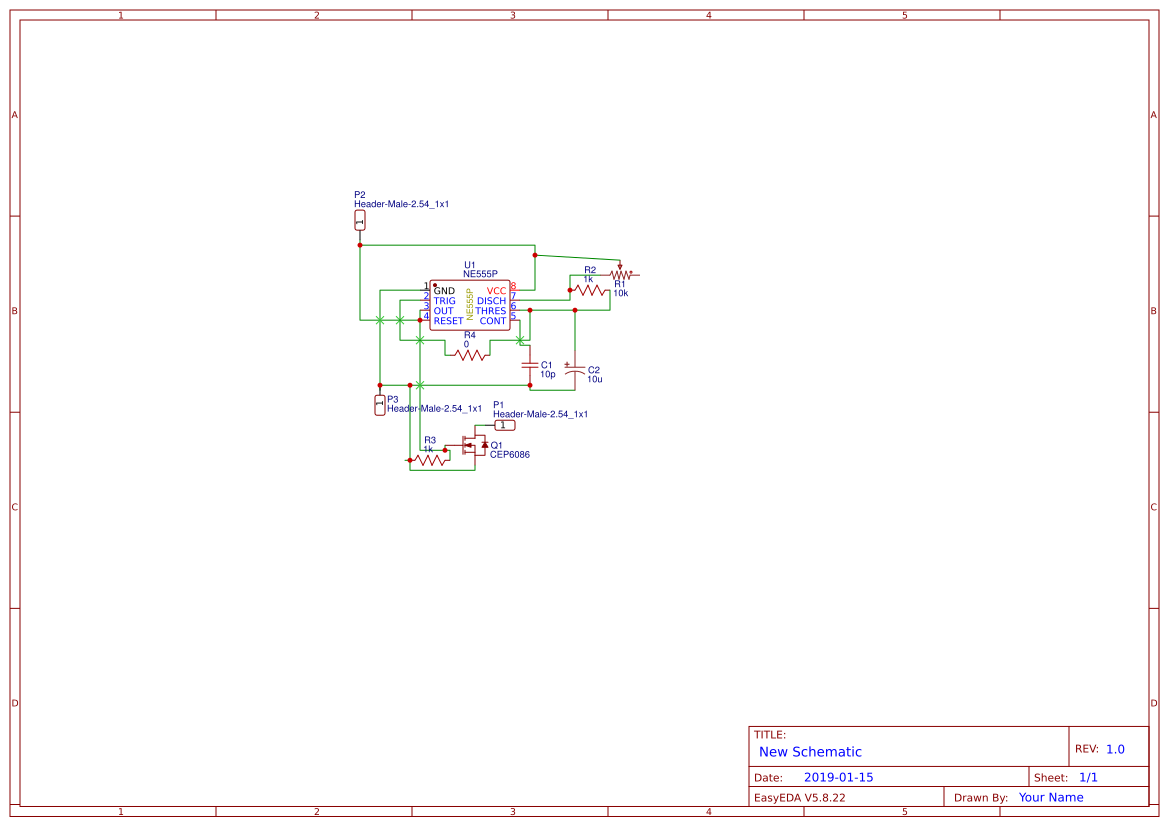Click the junction dot at C1's bottom lead
Screen dimensions: 1169x827
click(530, 386)
